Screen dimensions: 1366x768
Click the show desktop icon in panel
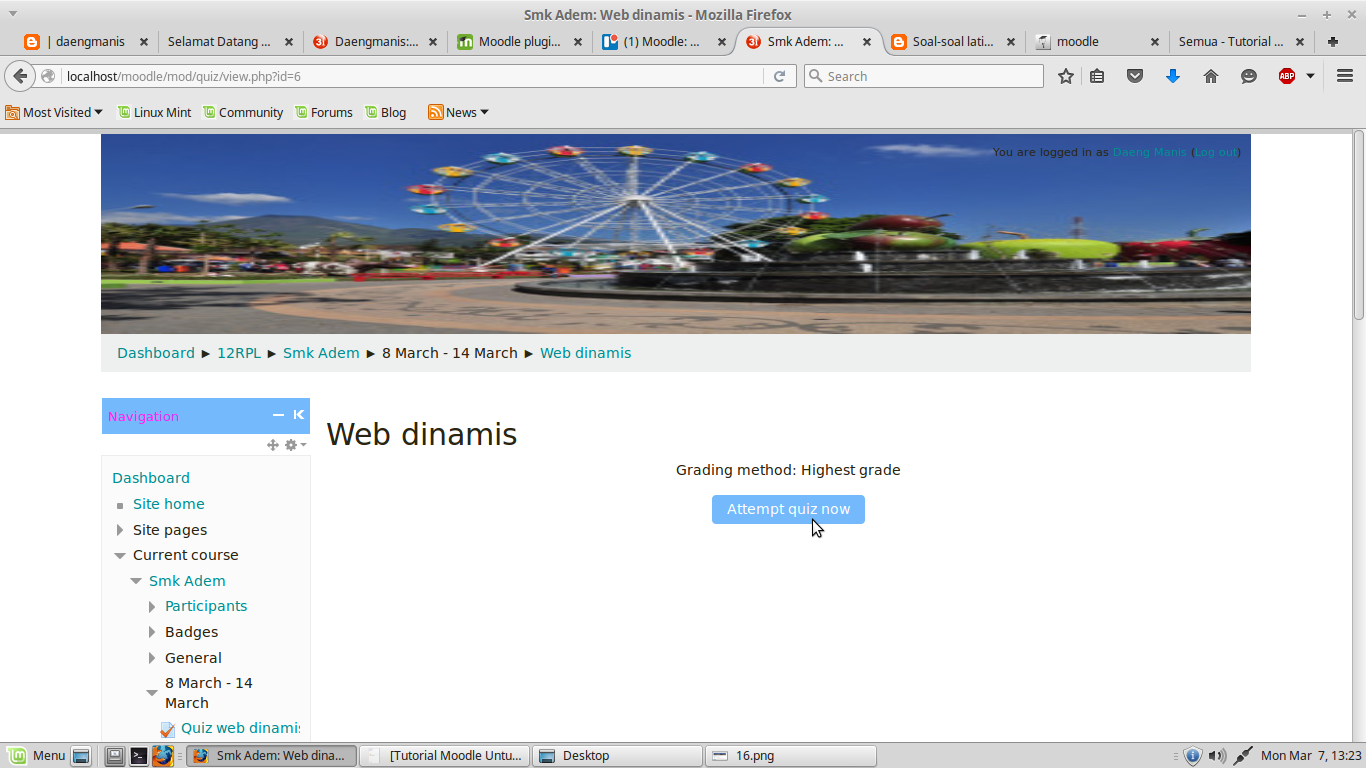81,756
